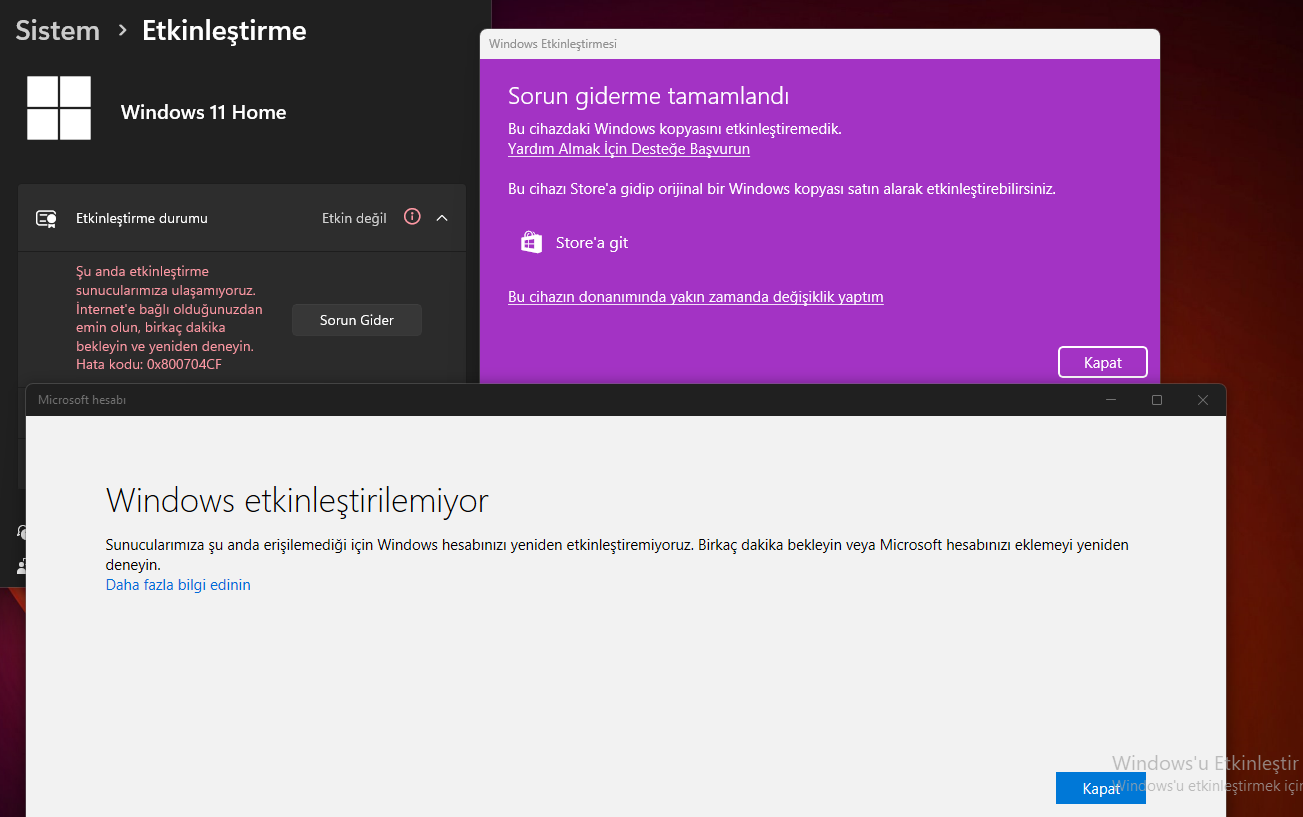Open the recent hardware change link

tap(695, 297)
